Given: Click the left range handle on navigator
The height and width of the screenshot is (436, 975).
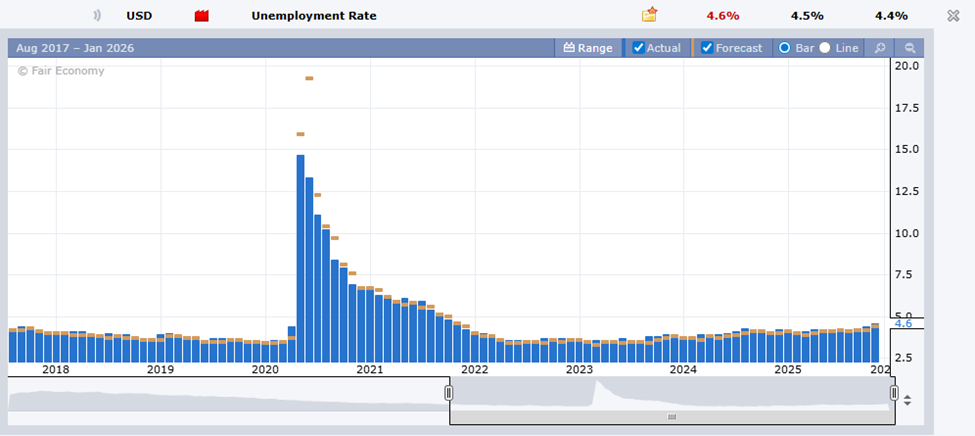Looking at the screenshot, I should [x=449, y=393].
